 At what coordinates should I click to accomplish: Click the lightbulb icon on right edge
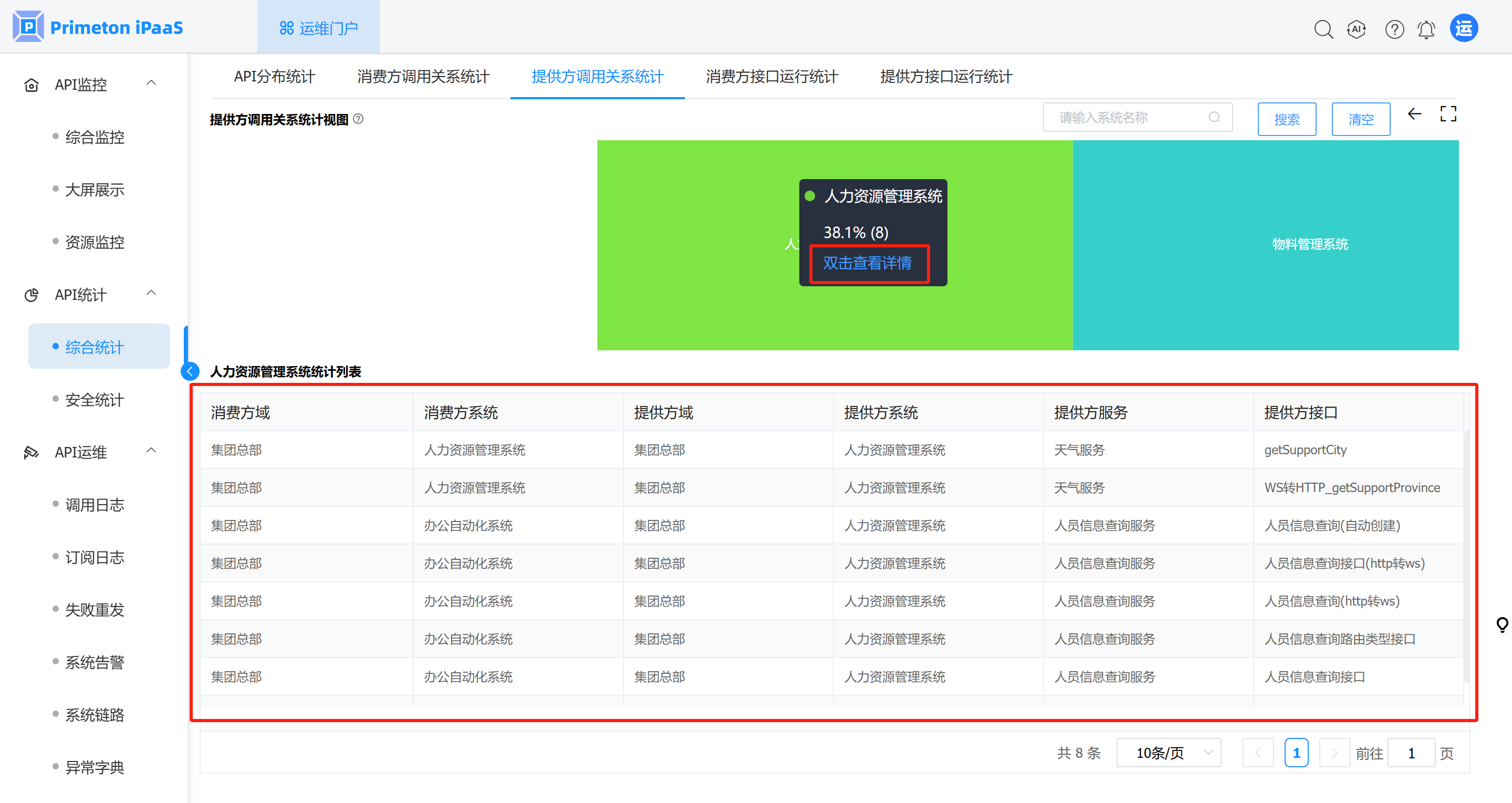[1501, 624]
